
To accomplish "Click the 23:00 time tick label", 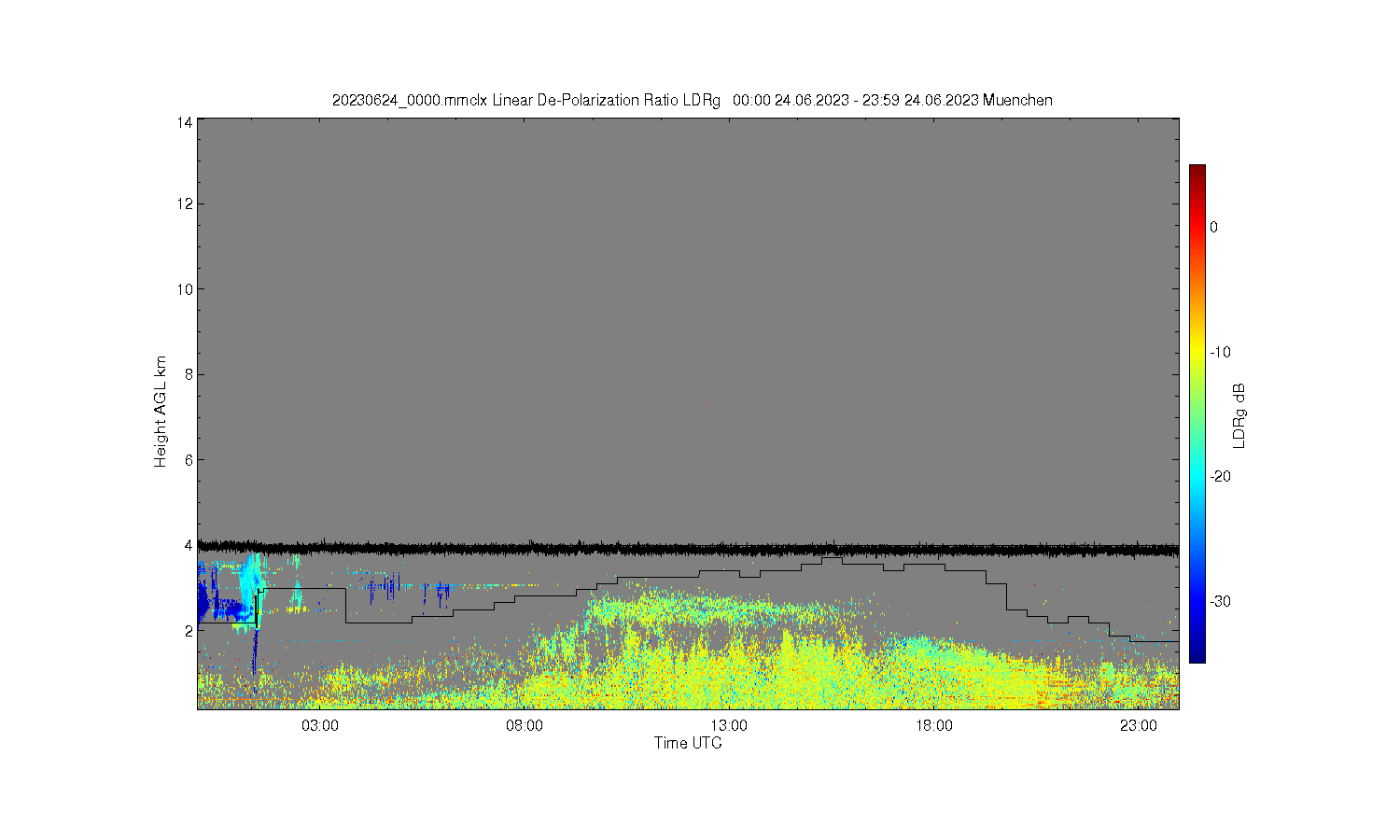I will 1139,726.
